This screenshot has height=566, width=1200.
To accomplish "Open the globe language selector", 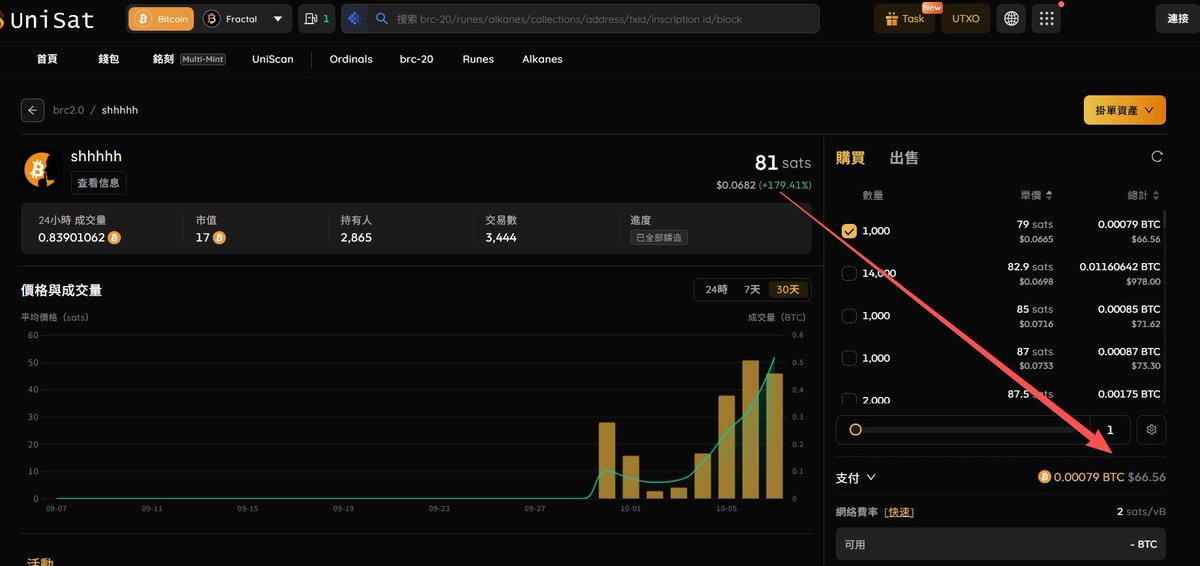I will click(x=1012, y=18).
